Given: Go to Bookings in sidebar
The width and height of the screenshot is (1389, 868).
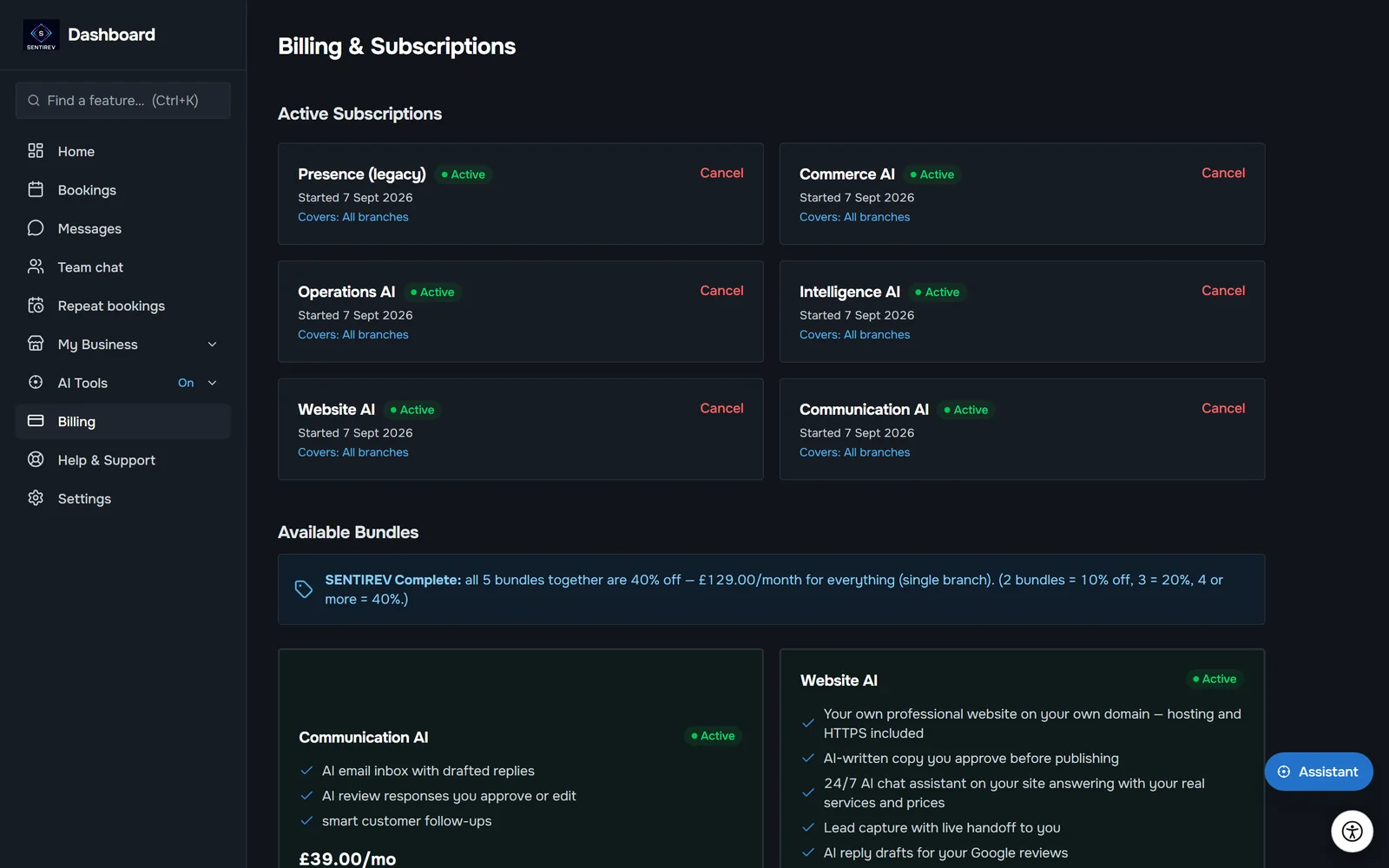Looking at the screenshot, I should tap(123, 189).
